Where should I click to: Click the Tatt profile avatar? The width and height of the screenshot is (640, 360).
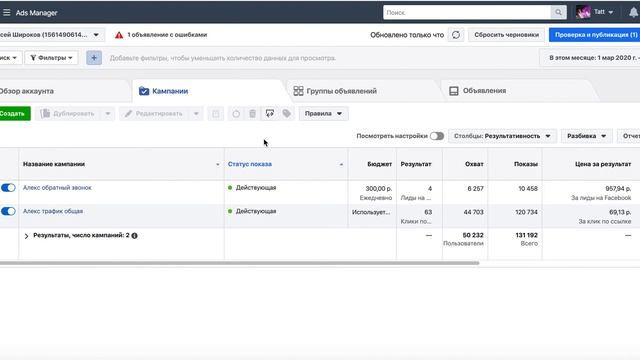(x=583, y=12)
